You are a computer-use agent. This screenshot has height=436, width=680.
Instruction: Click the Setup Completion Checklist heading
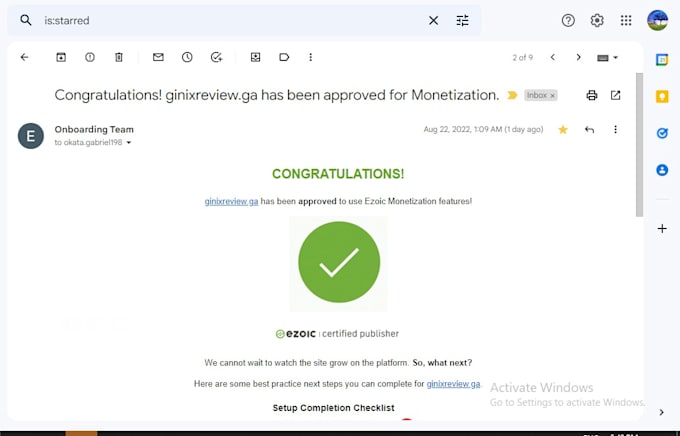[x=333, y=408]
